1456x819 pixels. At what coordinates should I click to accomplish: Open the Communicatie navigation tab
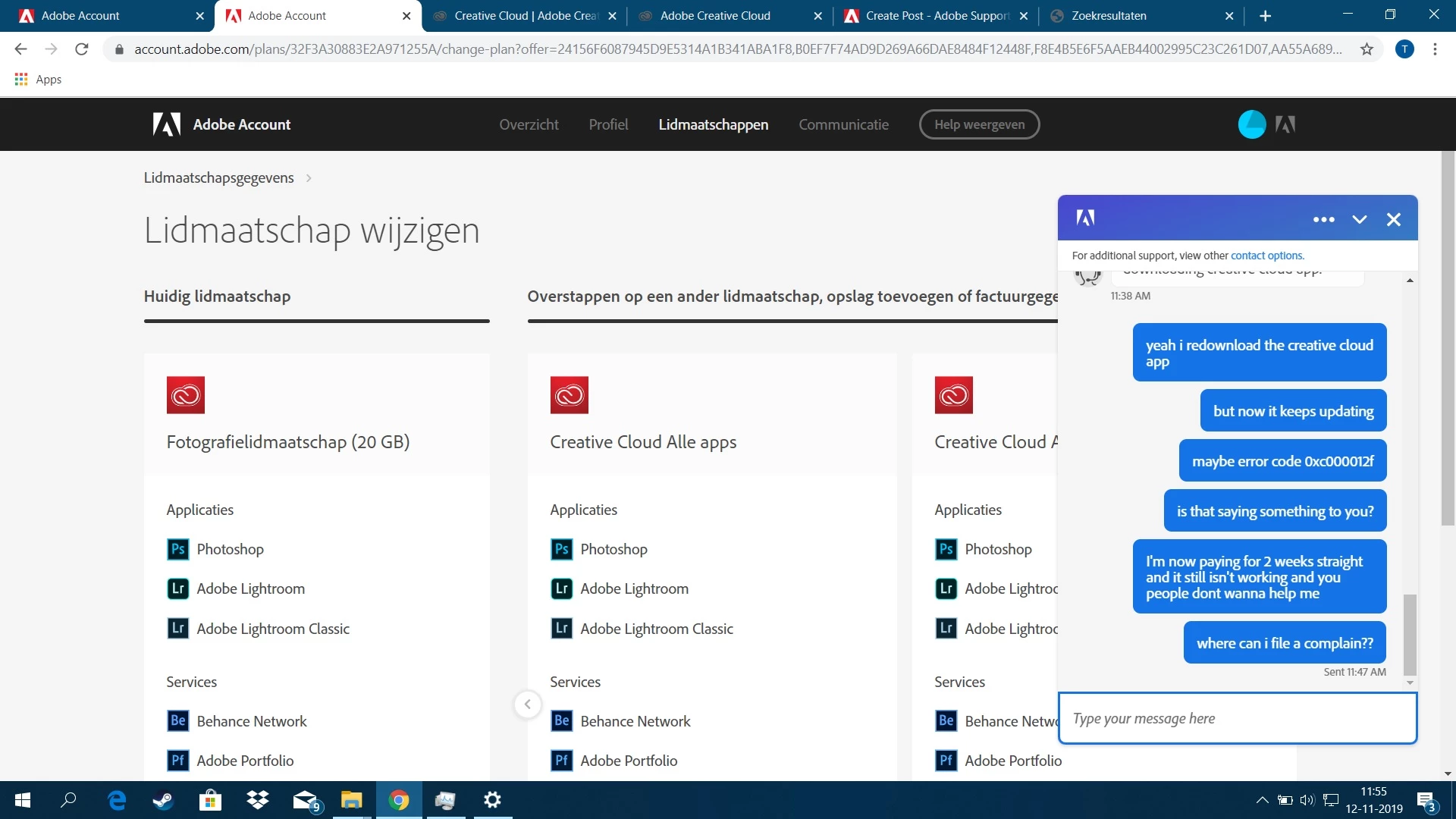[x=843, y=124]
